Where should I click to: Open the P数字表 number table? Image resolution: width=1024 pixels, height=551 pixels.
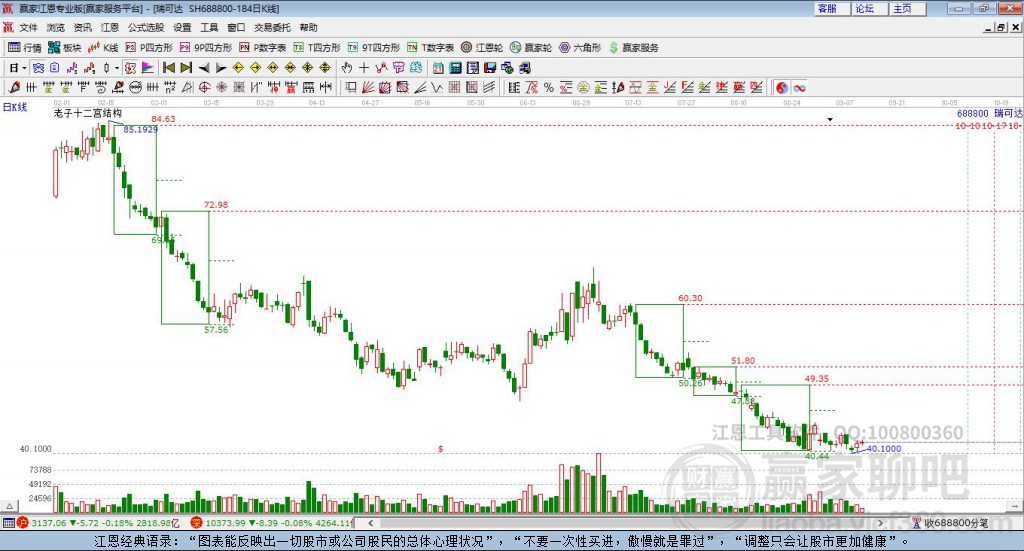click(263, 48)
